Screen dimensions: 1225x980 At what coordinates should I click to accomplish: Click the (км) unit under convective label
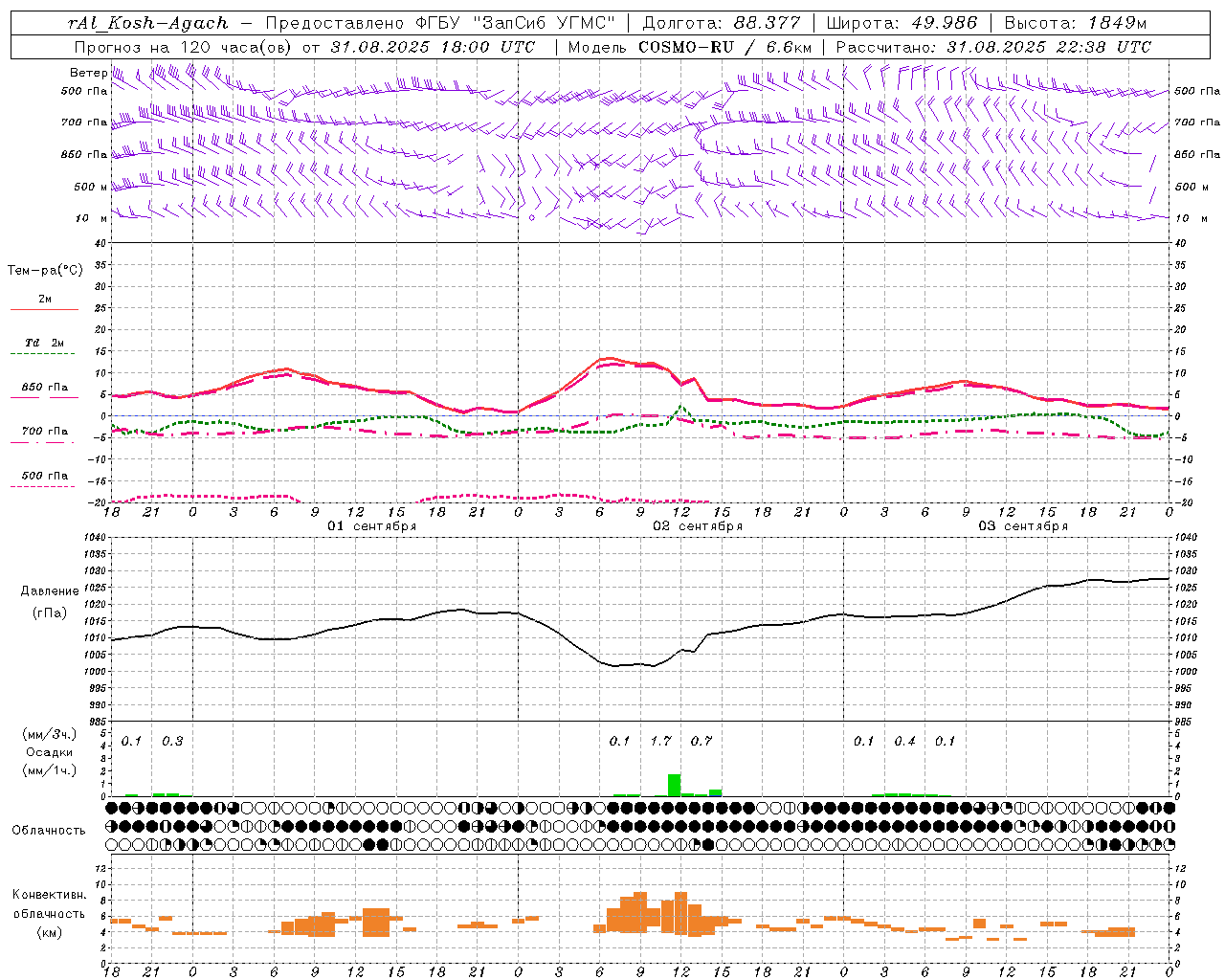pyautogui.click(x=50, y=932)
